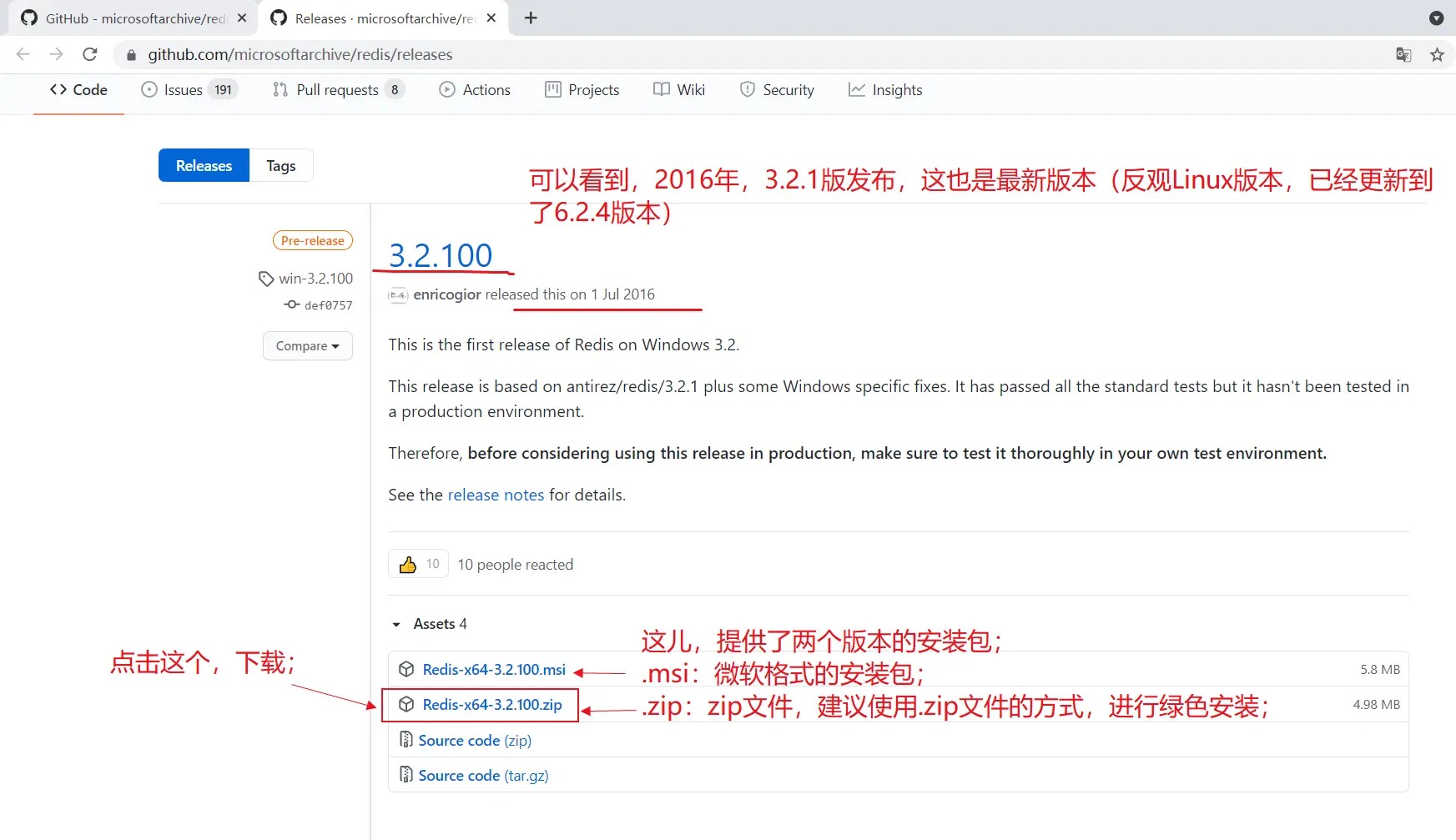Open a new browser tab
The height and width of the screenshot is (840, 1456).
pyautogui.click(x=531, y=18)
